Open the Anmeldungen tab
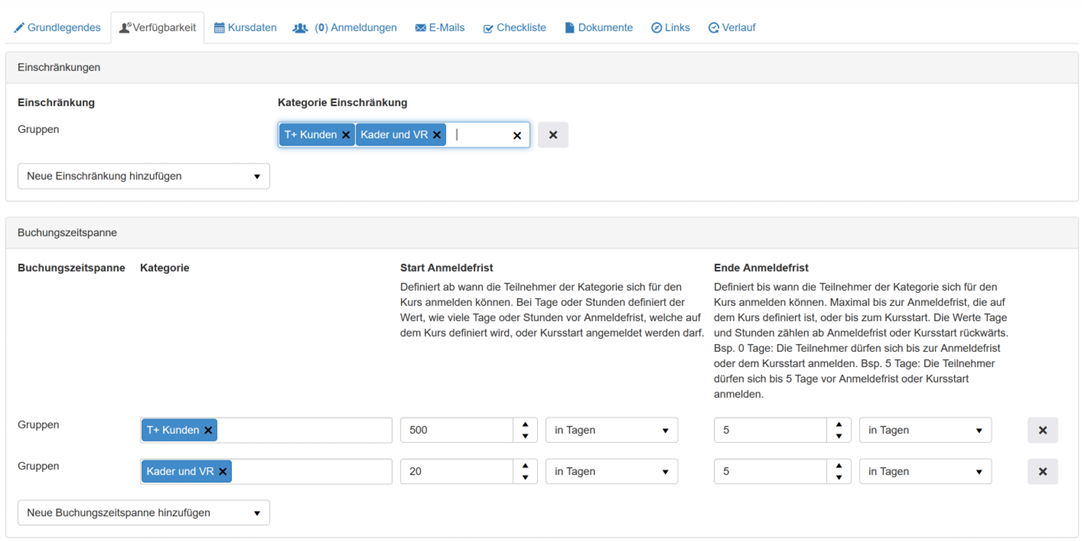 (345, 28)
